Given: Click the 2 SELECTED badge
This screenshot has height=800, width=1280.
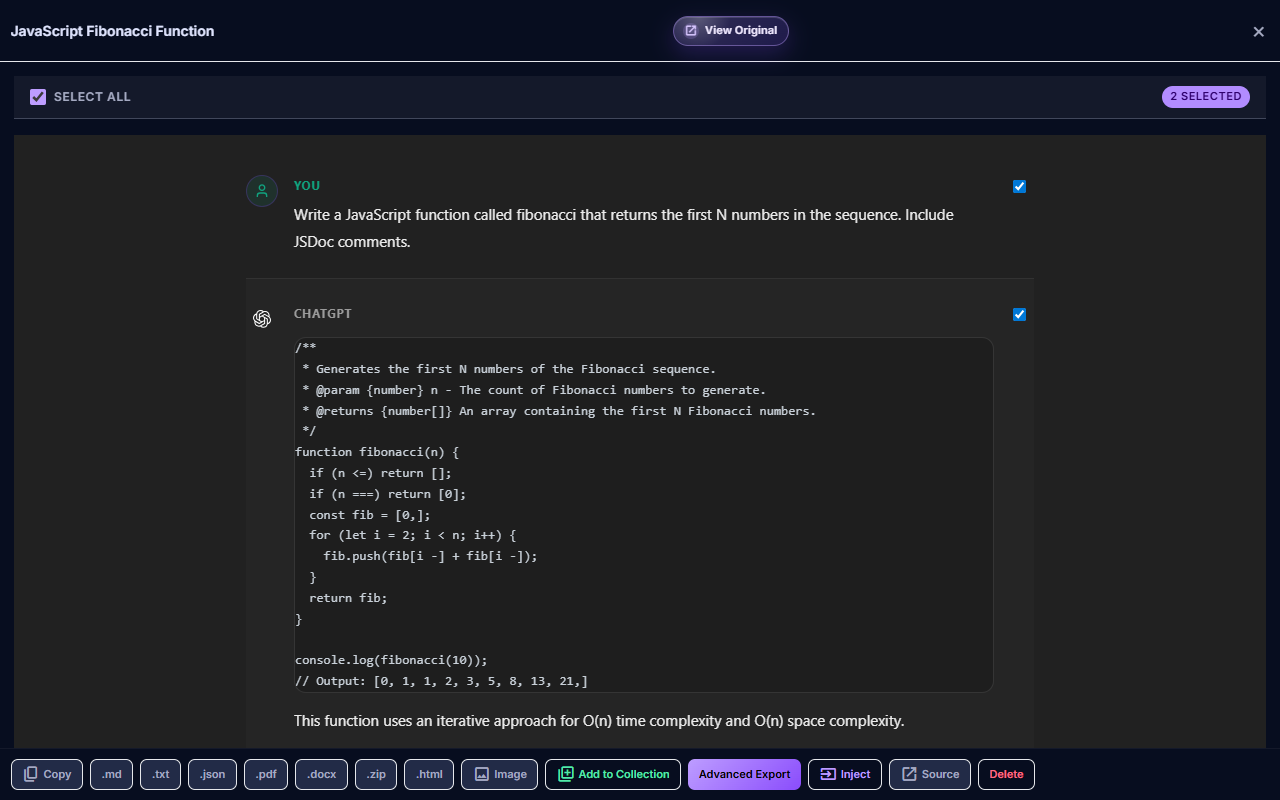Looking at the screenshot, I should coord(1206,96).
